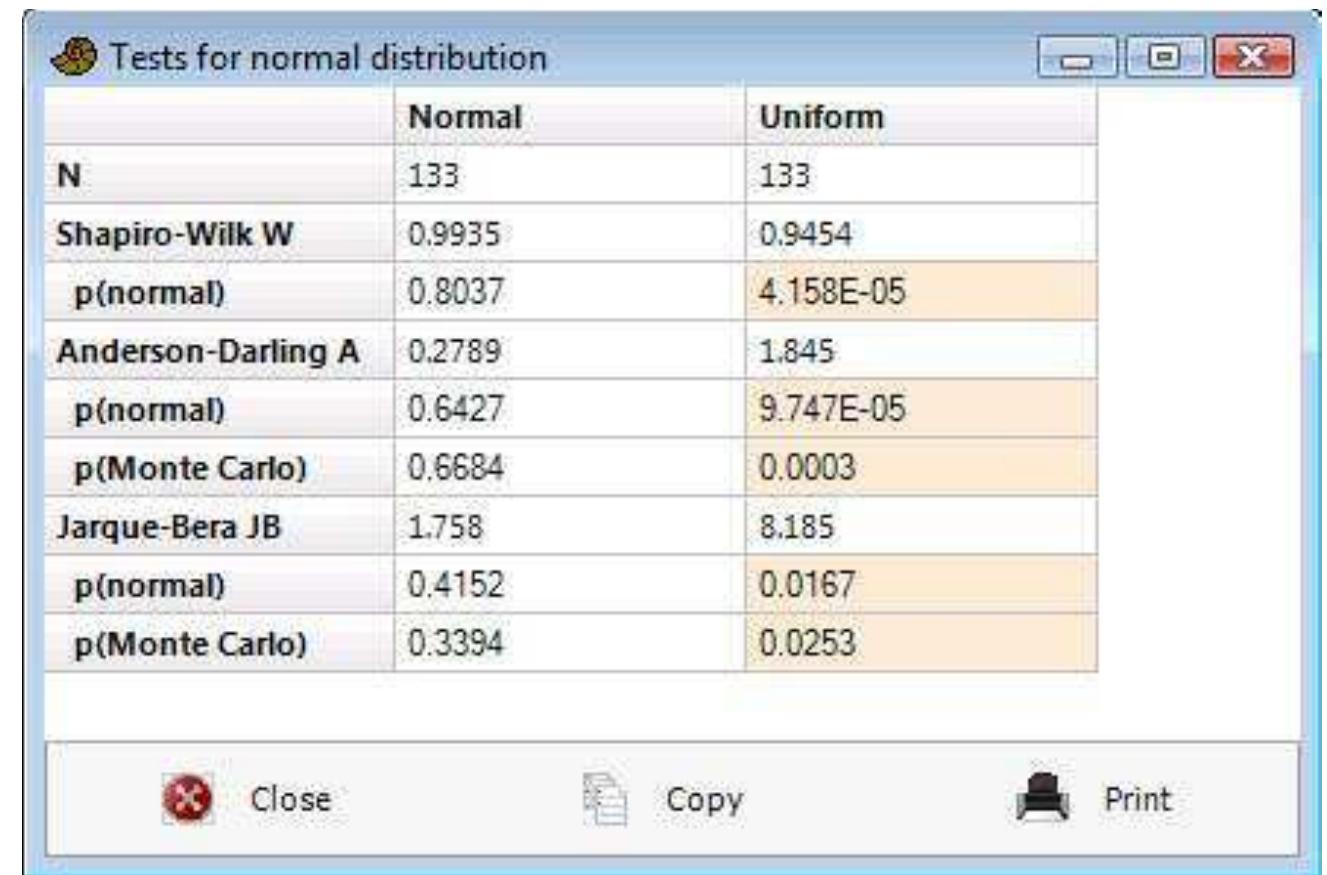The height and width of the screenshot is (875, 1327).
Task: Click the highlighted 4.158E-05 cell
Action: (920, 292)
